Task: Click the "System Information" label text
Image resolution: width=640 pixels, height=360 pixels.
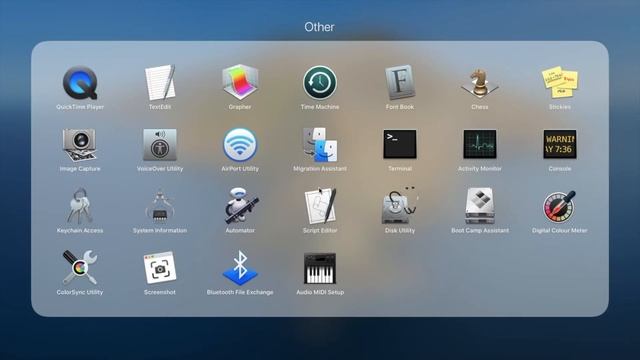Action: click(160, 230)
